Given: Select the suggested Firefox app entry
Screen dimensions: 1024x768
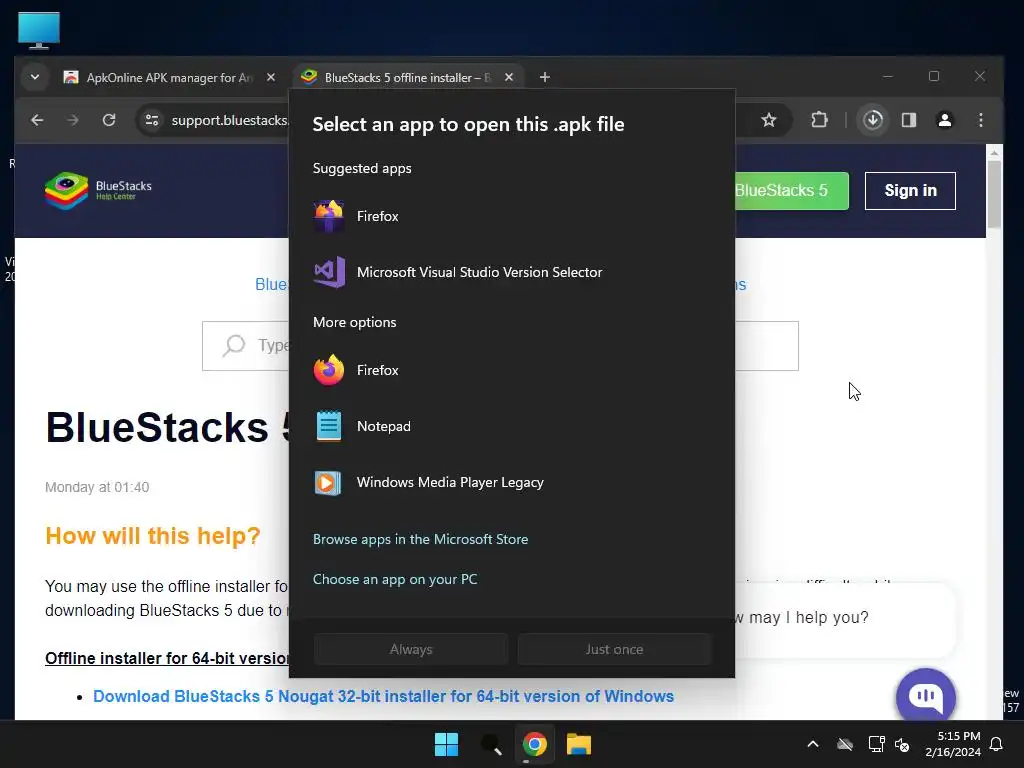Looking at the screenshot, I should [511, 216].
